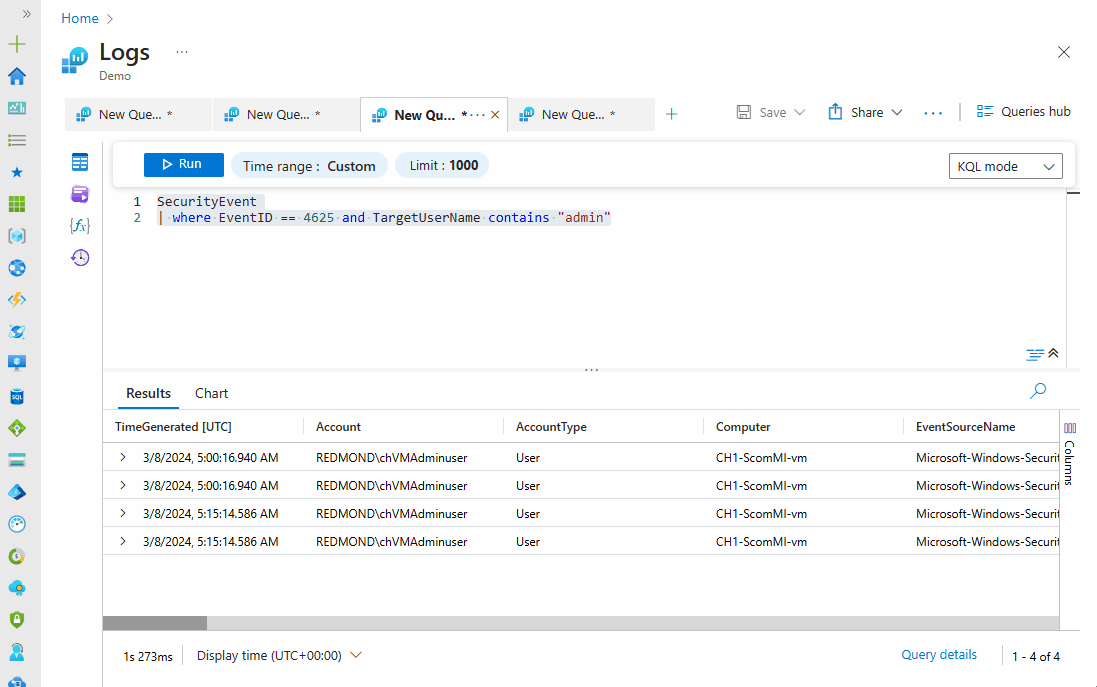Sort by the TimeGenerated [UTC] column header
Screen dimensions: 1097x687
click(174, 427)
